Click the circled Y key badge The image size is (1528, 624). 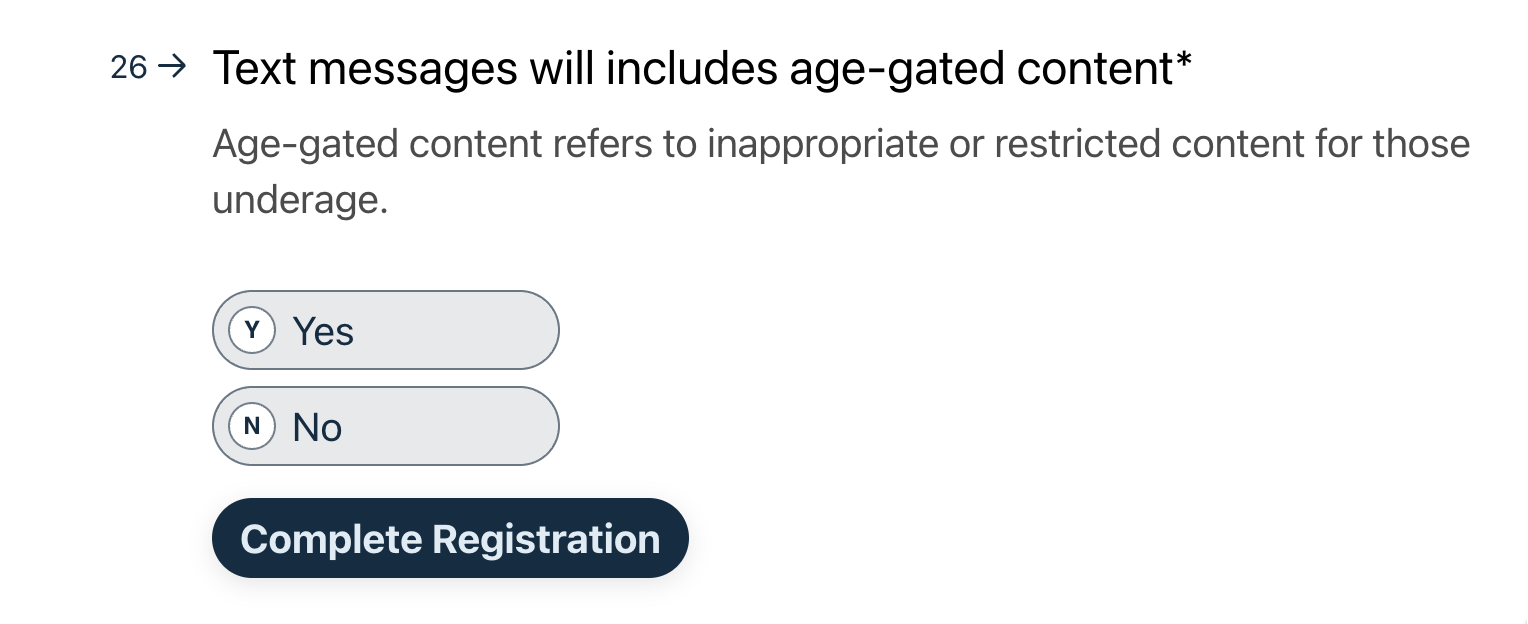[252, 331]
